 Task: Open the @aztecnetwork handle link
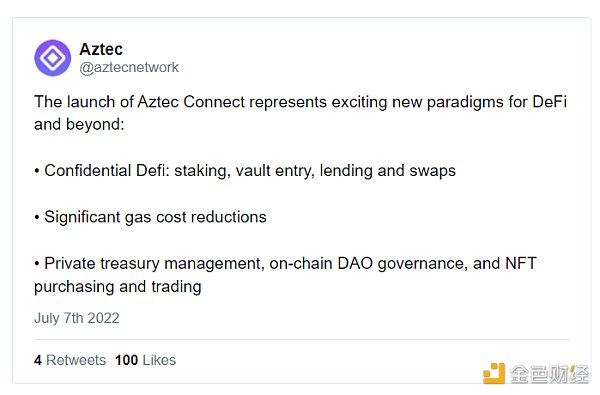[129, 67]
